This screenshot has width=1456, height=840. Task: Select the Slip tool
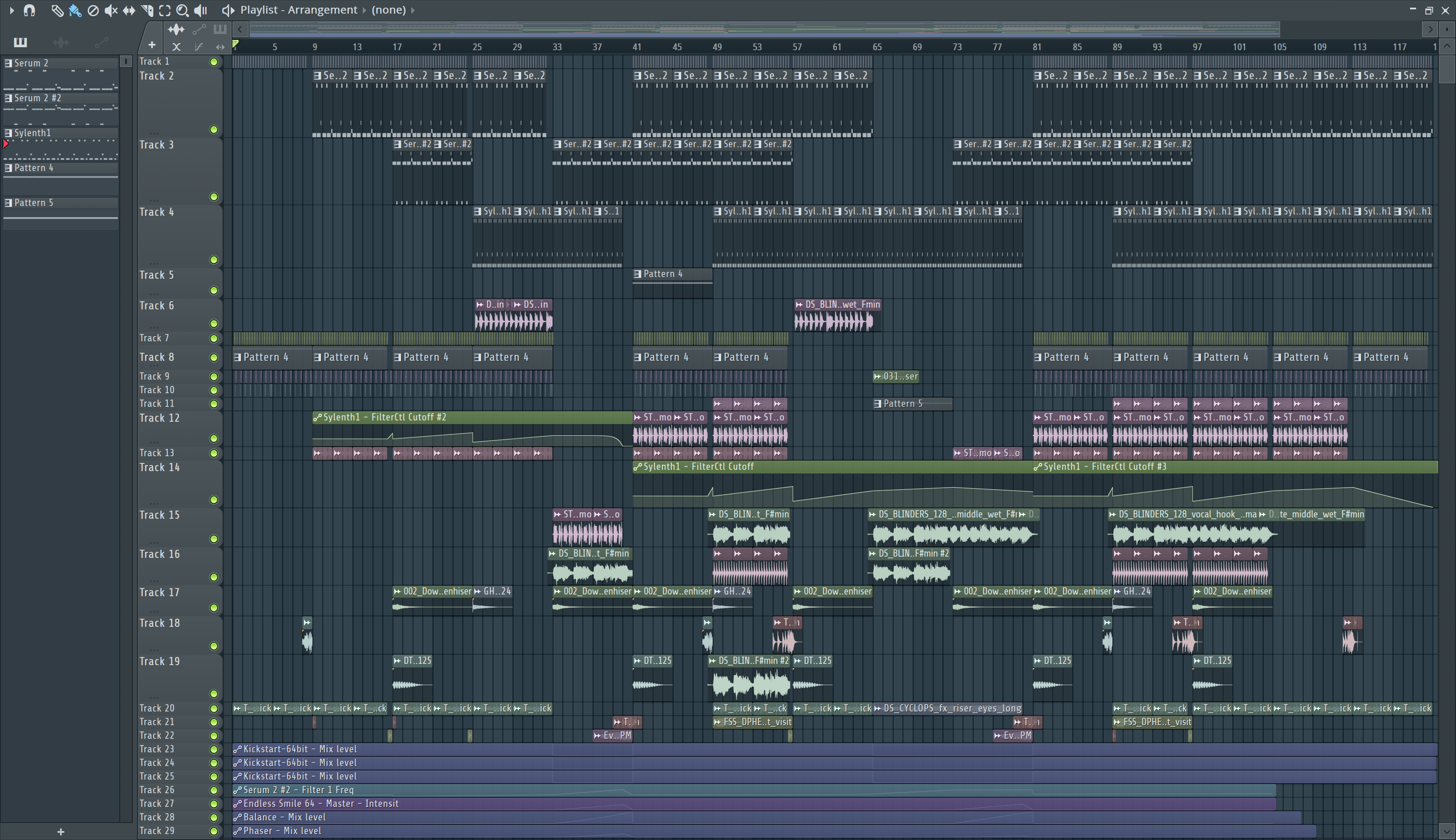click(129, 10)
